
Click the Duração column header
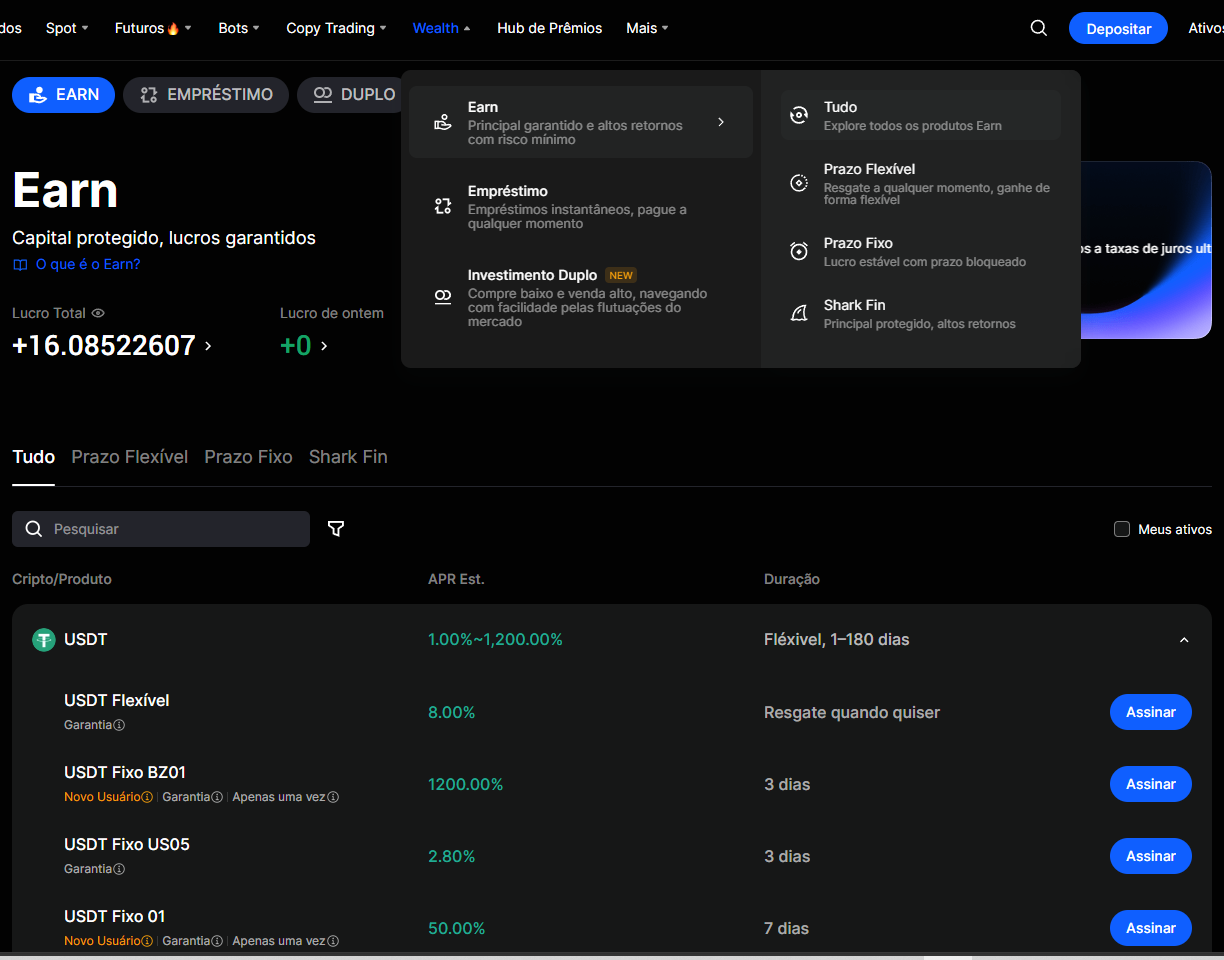point(792,579)
